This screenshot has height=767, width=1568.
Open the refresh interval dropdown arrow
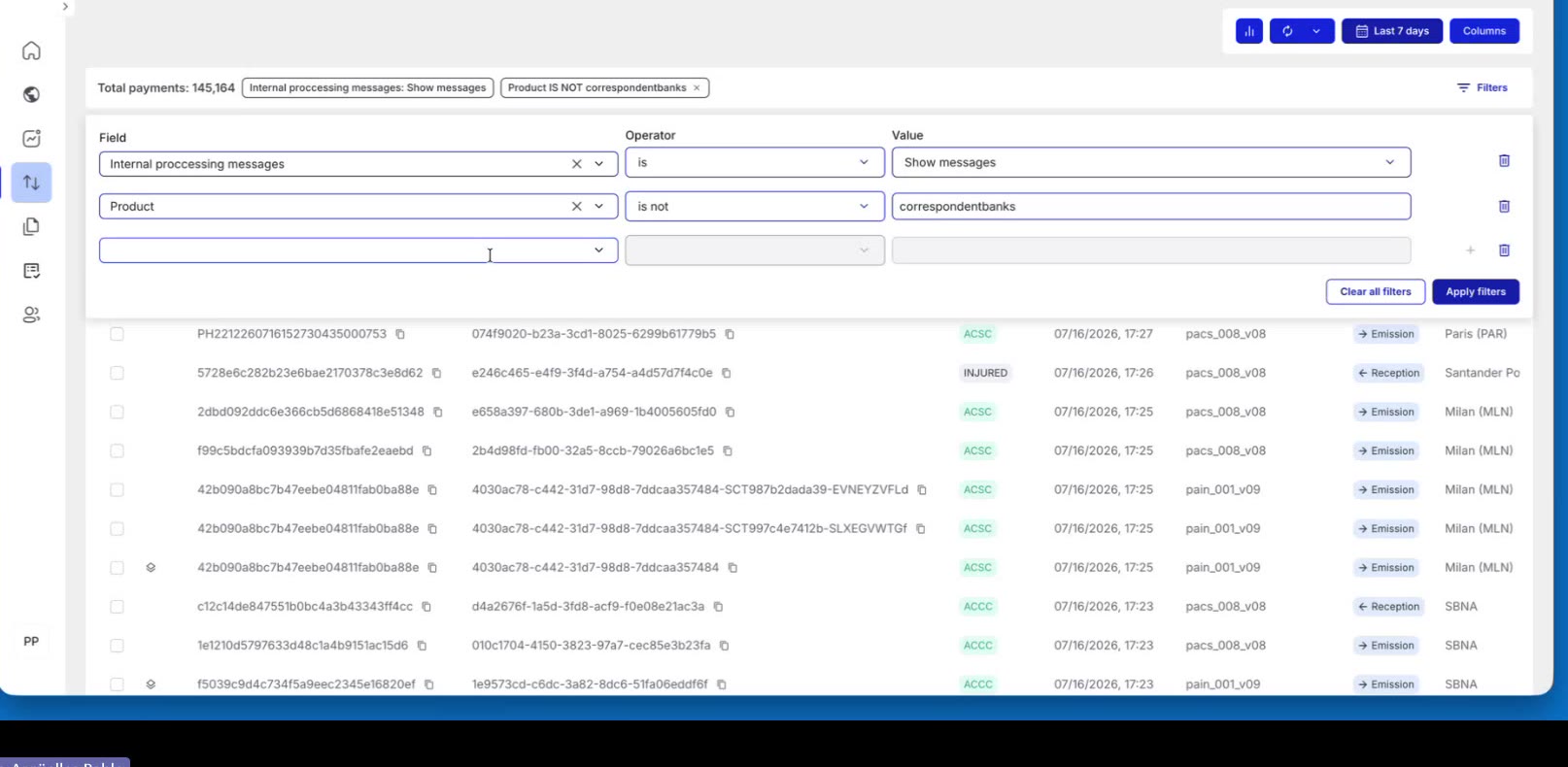point(1316,31)
